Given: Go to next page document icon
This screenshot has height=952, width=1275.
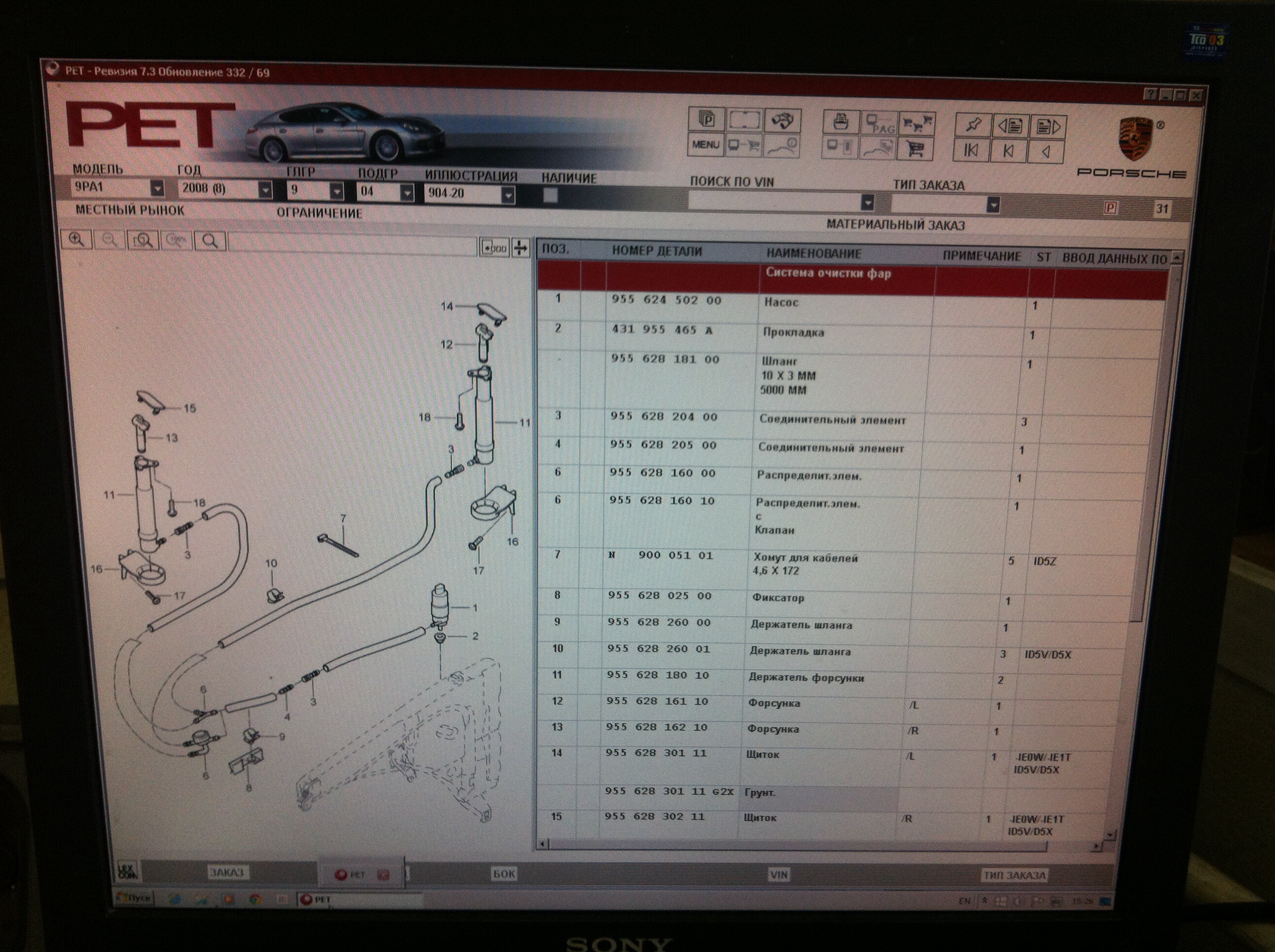Looking at the screenshot, I should [x=1047, y=126].
